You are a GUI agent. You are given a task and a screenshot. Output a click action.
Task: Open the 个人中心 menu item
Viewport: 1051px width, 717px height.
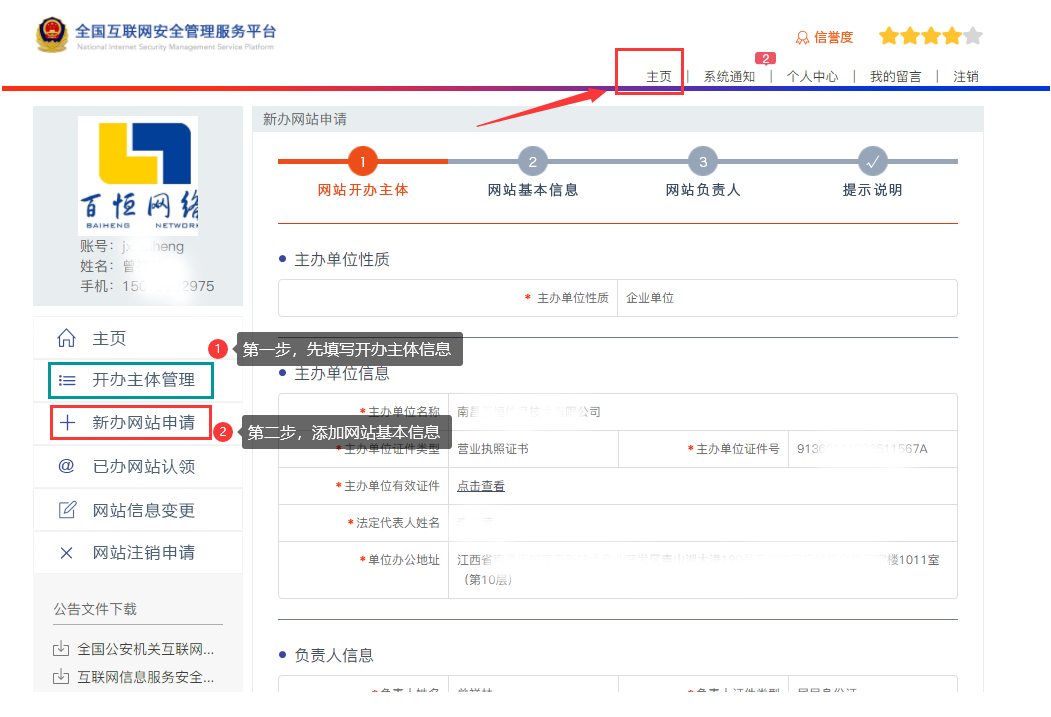pyautogui.click(x=813, y=75)
